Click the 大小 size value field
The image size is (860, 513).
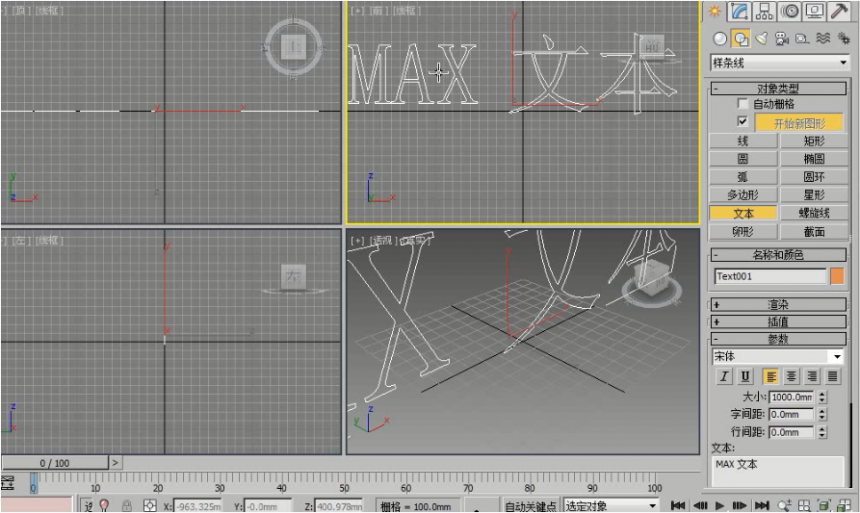[x=791, y=397]
